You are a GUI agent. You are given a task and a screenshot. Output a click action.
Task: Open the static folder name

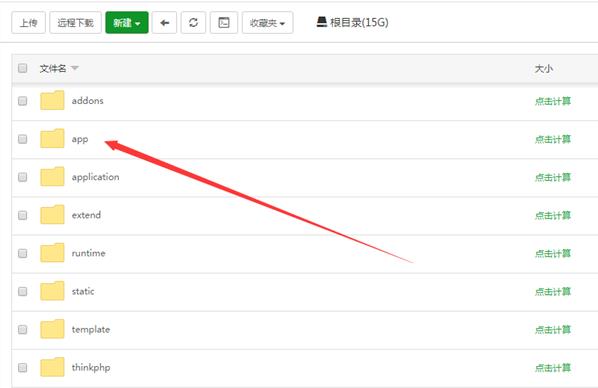click(83, 291)
